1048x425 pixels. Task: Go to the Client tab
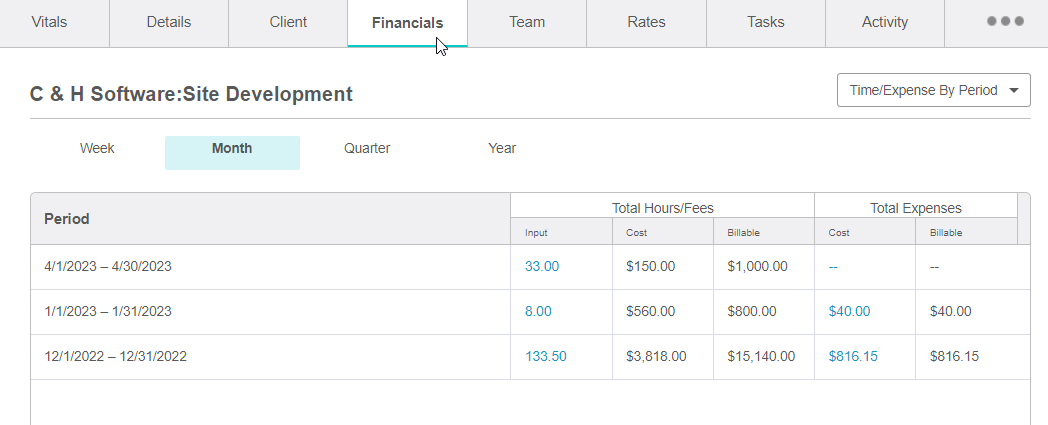point(288,22)
